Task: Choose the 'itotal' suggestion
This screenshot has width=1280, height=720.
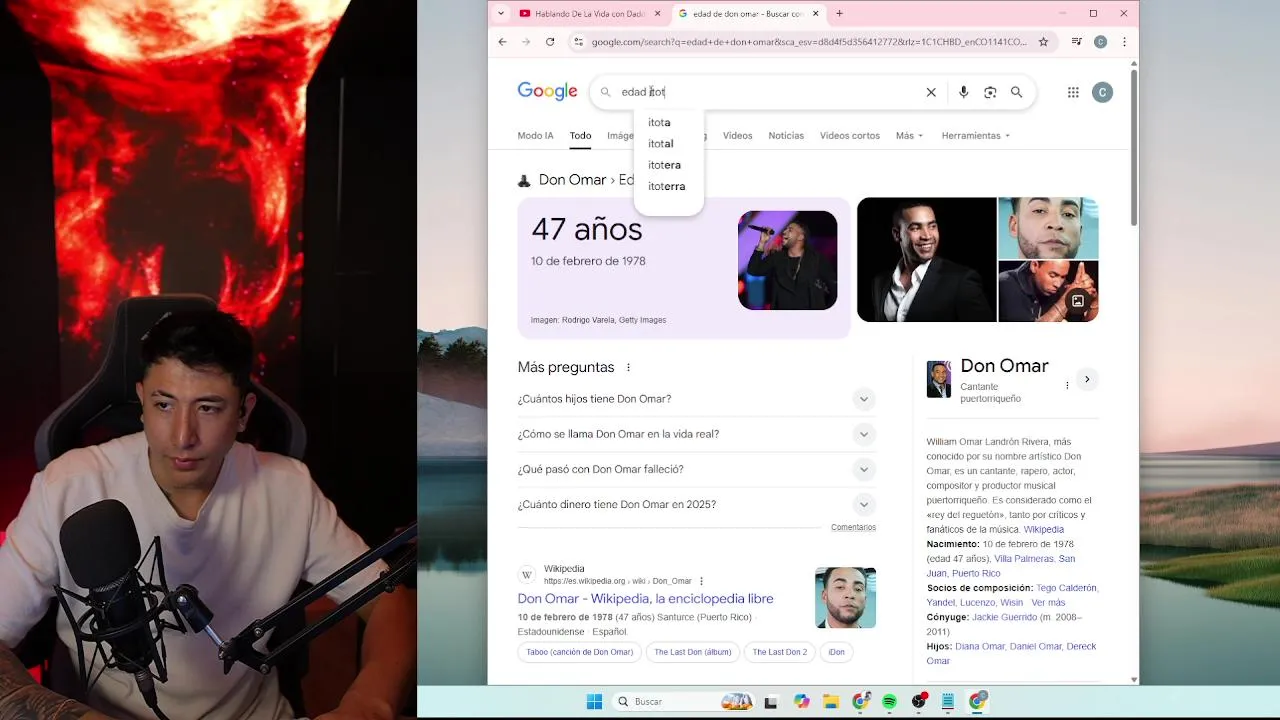Action: (x=661, y=143)
